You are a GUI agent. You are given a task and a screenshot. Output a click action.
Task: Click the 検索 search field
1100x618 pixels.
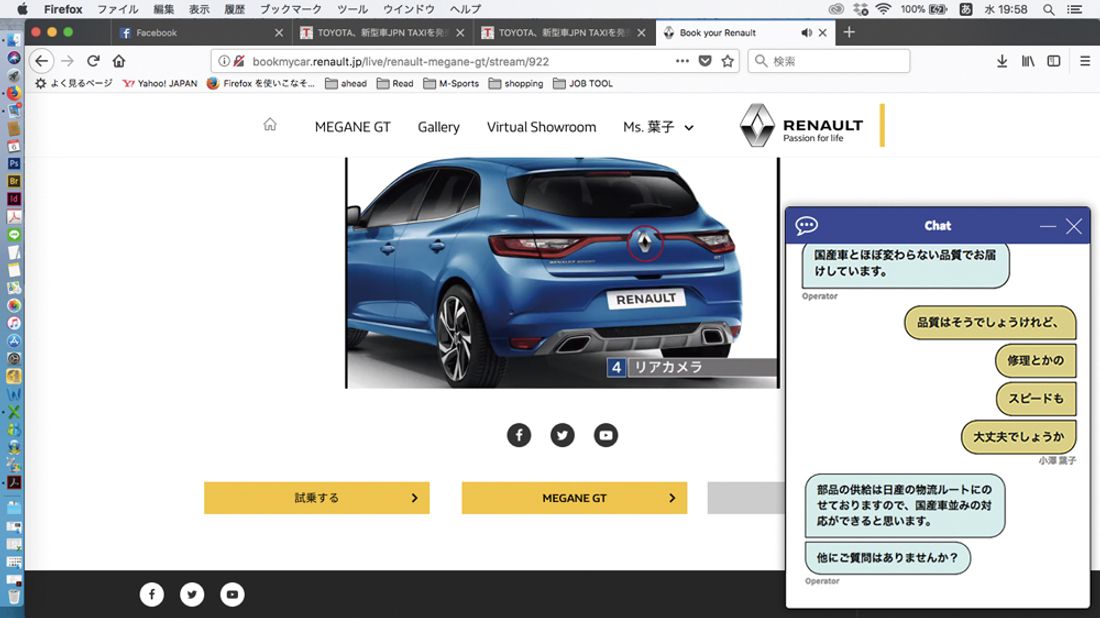coord(829,61)
